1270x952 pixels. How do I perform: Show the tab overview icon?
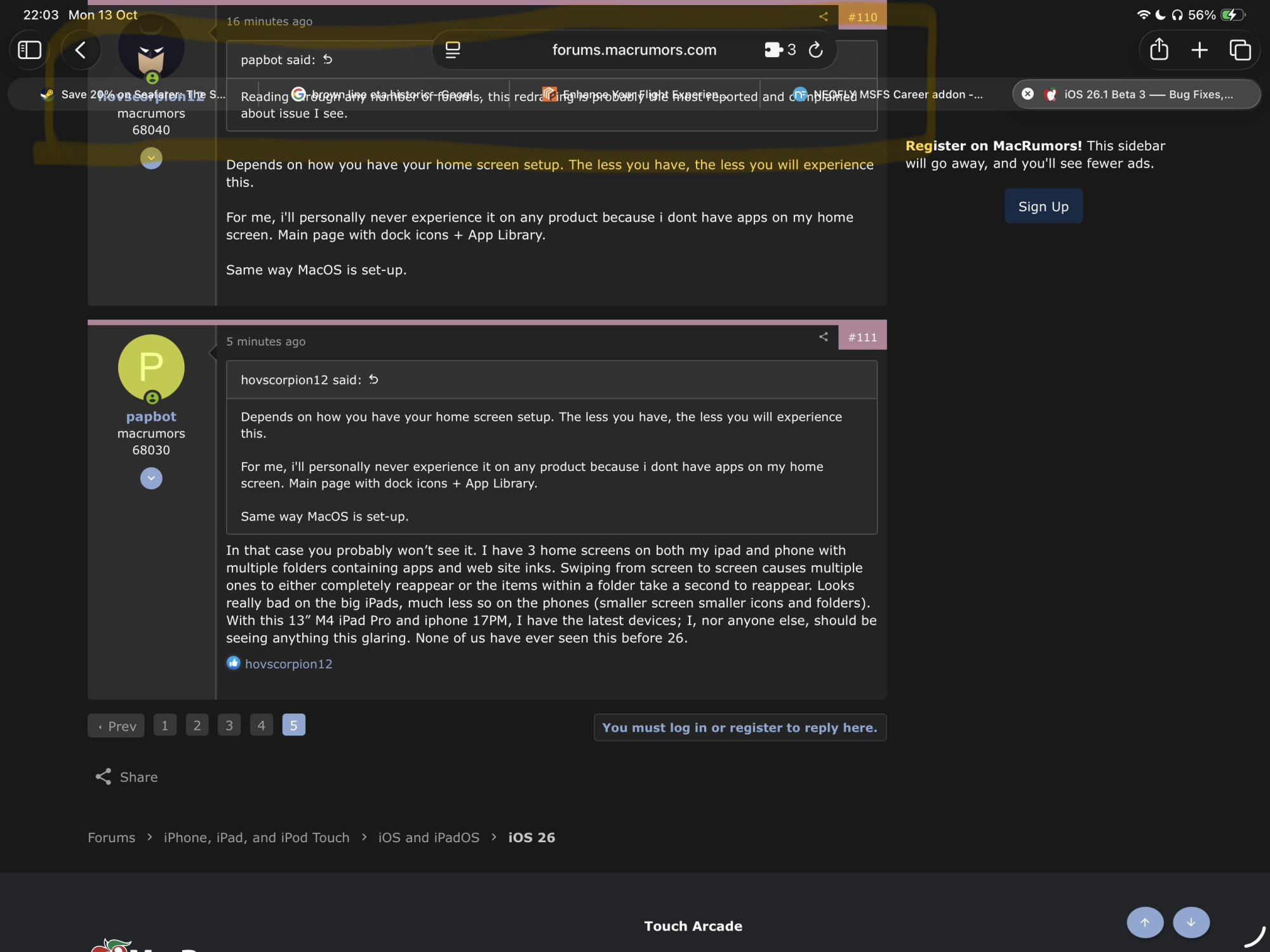[1240, 50]
